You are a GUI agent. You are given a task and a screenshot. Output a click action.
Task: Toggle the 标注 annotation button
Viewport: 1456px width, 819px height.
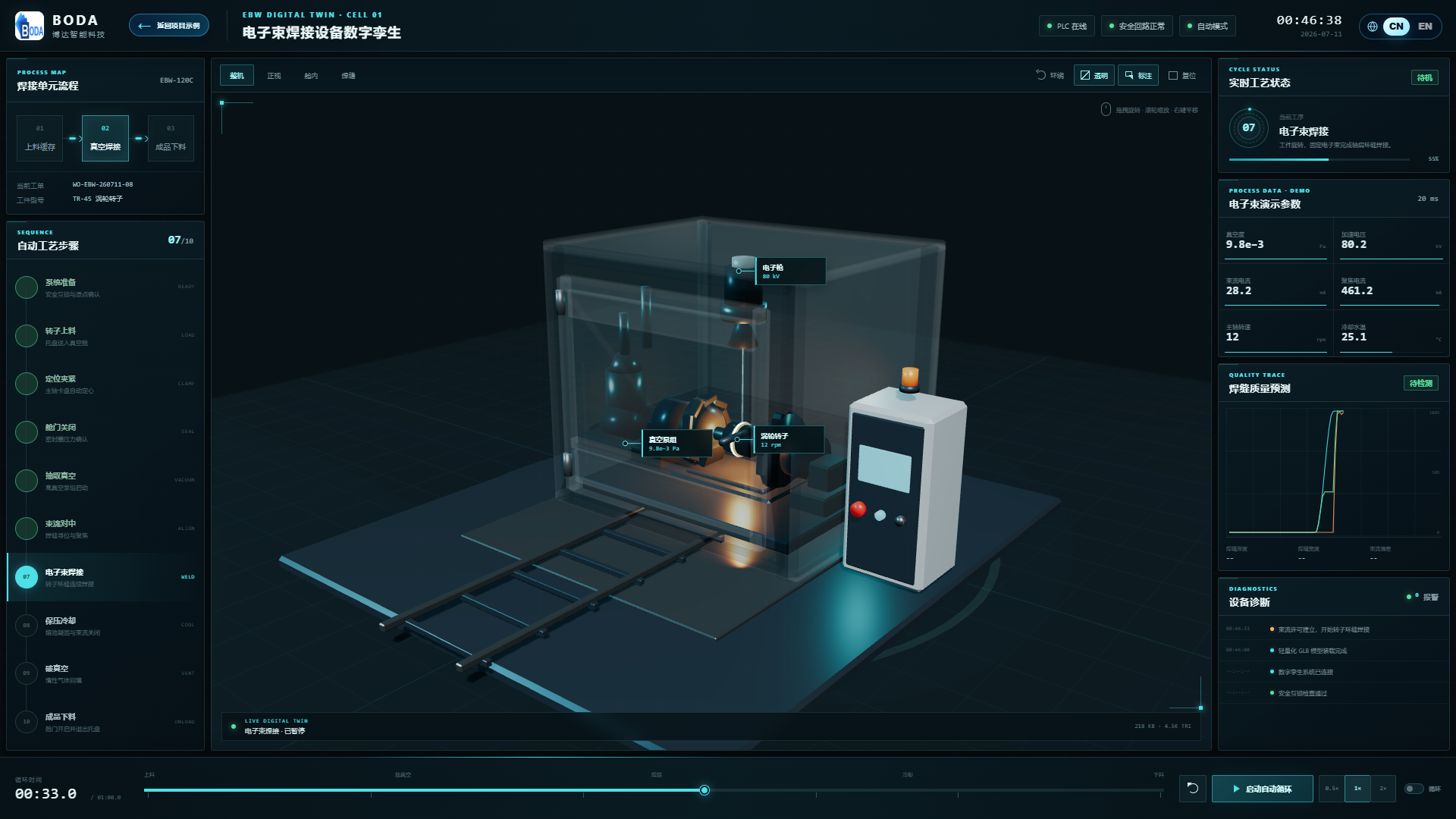click(x=1138, y=75)
